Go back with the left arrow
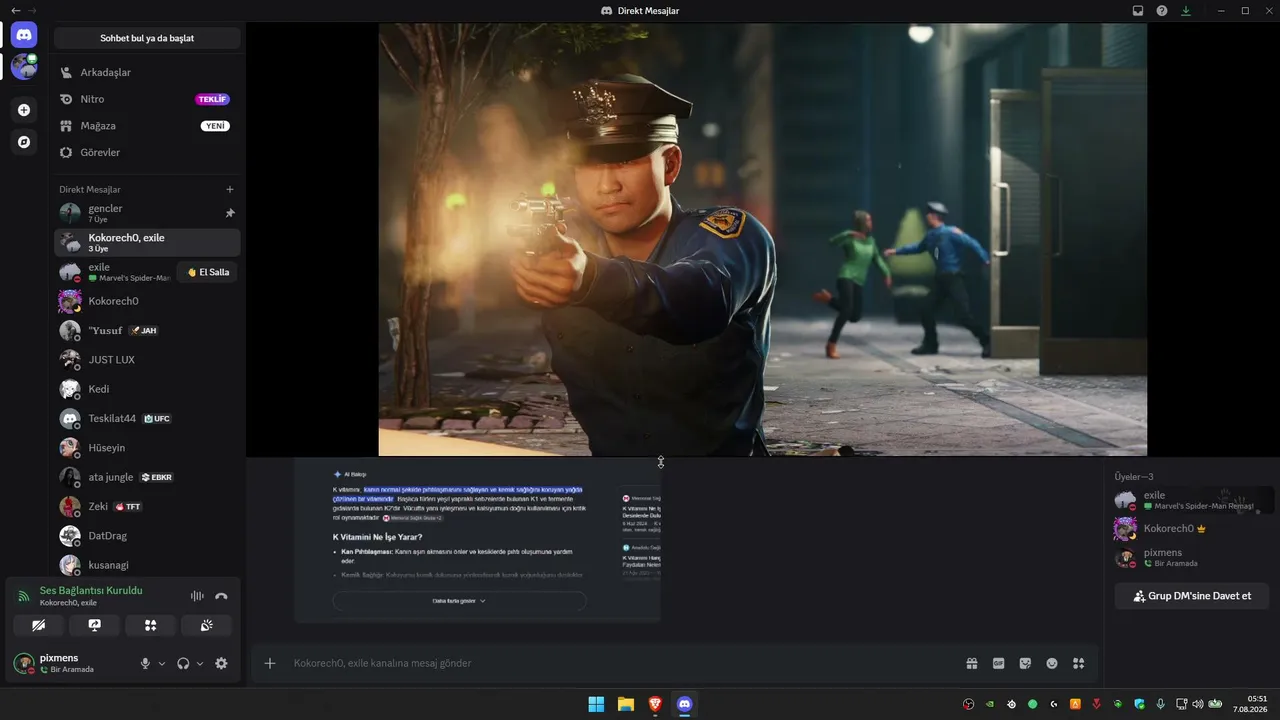This screenshot has width=1280, height=720. pos(15,11)
